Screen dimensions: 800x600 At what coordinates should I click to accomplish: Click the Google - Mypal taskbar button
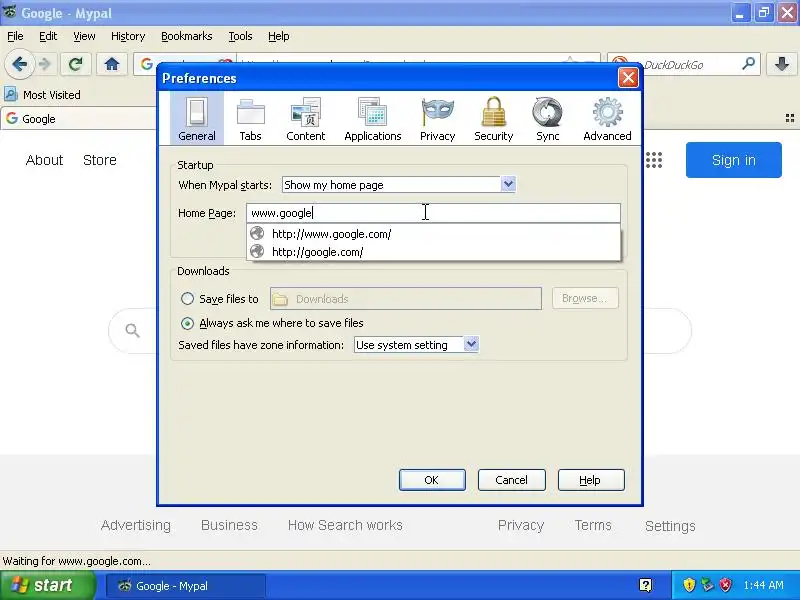tap(186, 586)
